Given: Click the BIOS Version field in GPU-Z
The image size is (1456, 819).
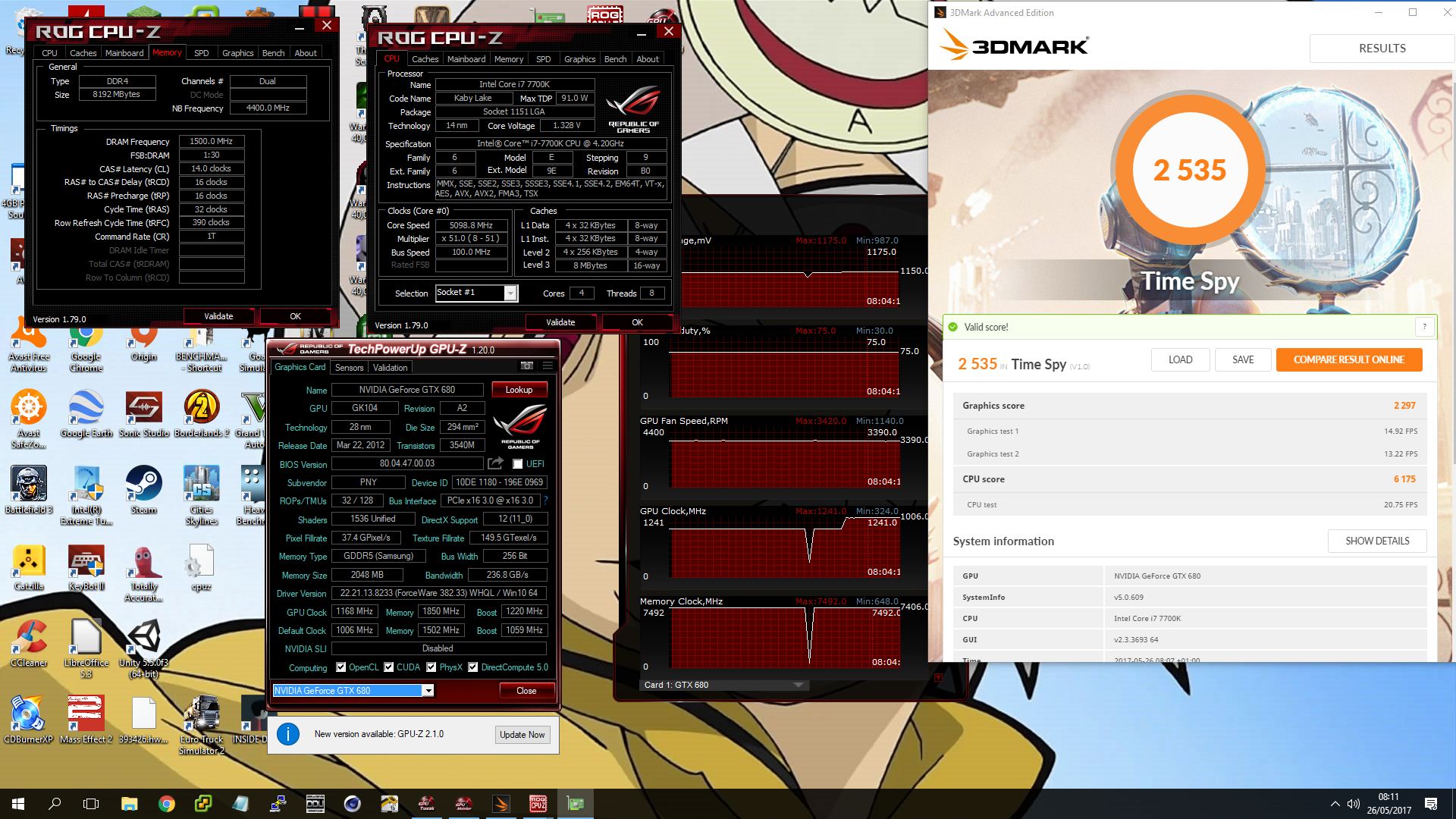Looking at the screenshot, I should point(407,464).
